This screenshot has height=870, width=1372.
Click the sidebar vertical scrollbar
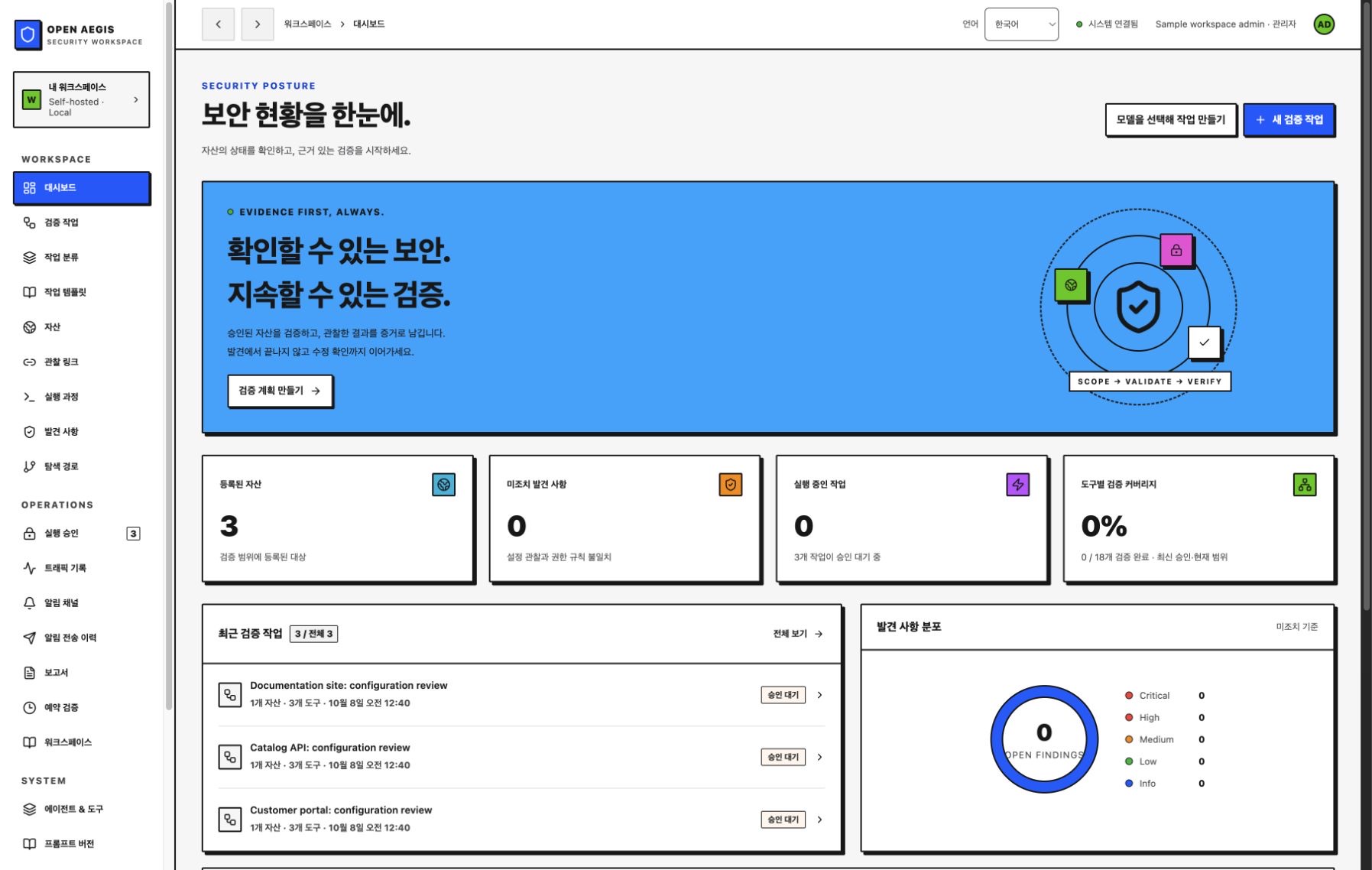click(168, 355)
